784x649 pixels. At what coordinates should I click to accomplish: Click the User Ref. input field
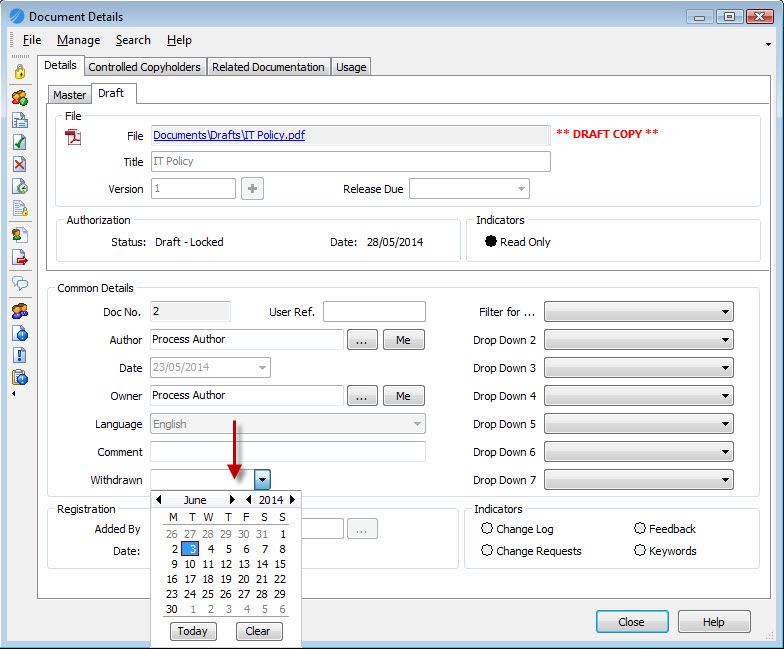[374, 312]
